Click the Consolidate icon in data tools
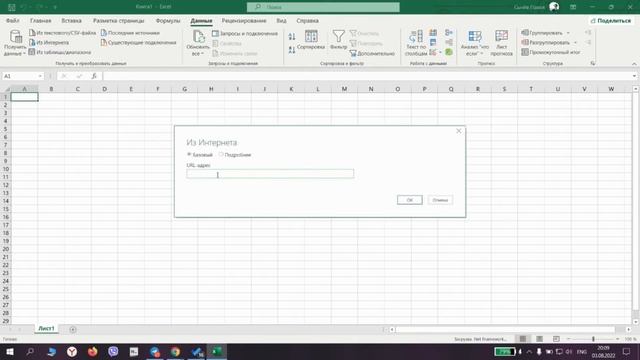640x360 pixels. pos(449,33)
